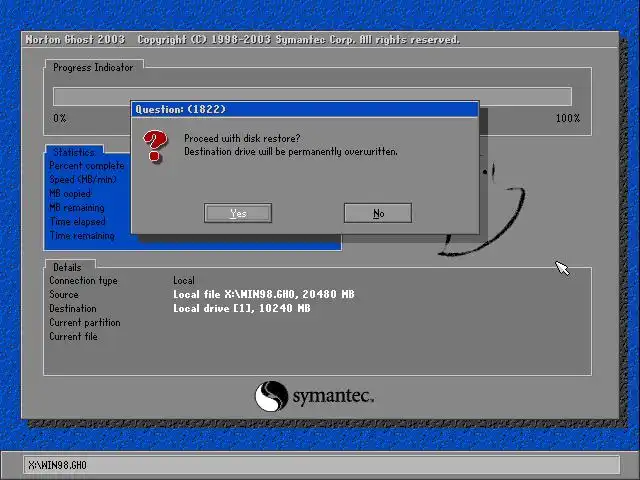The image size is (640, 480).
Task: Click the "Current partition" label
Action: click(85, 322)
